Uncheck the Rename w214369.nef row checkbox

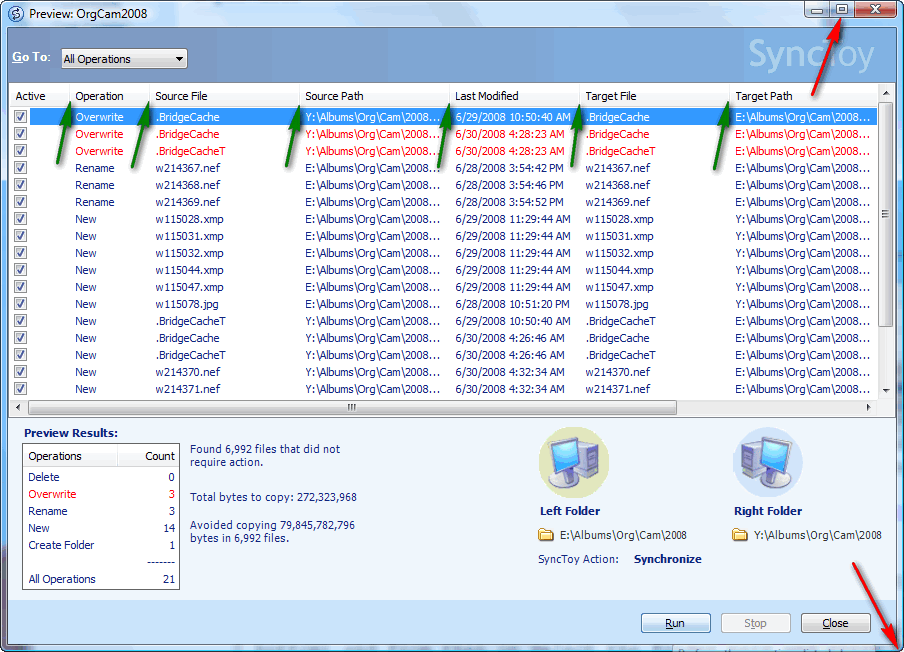pyautogui.click(x=21, y=202)
